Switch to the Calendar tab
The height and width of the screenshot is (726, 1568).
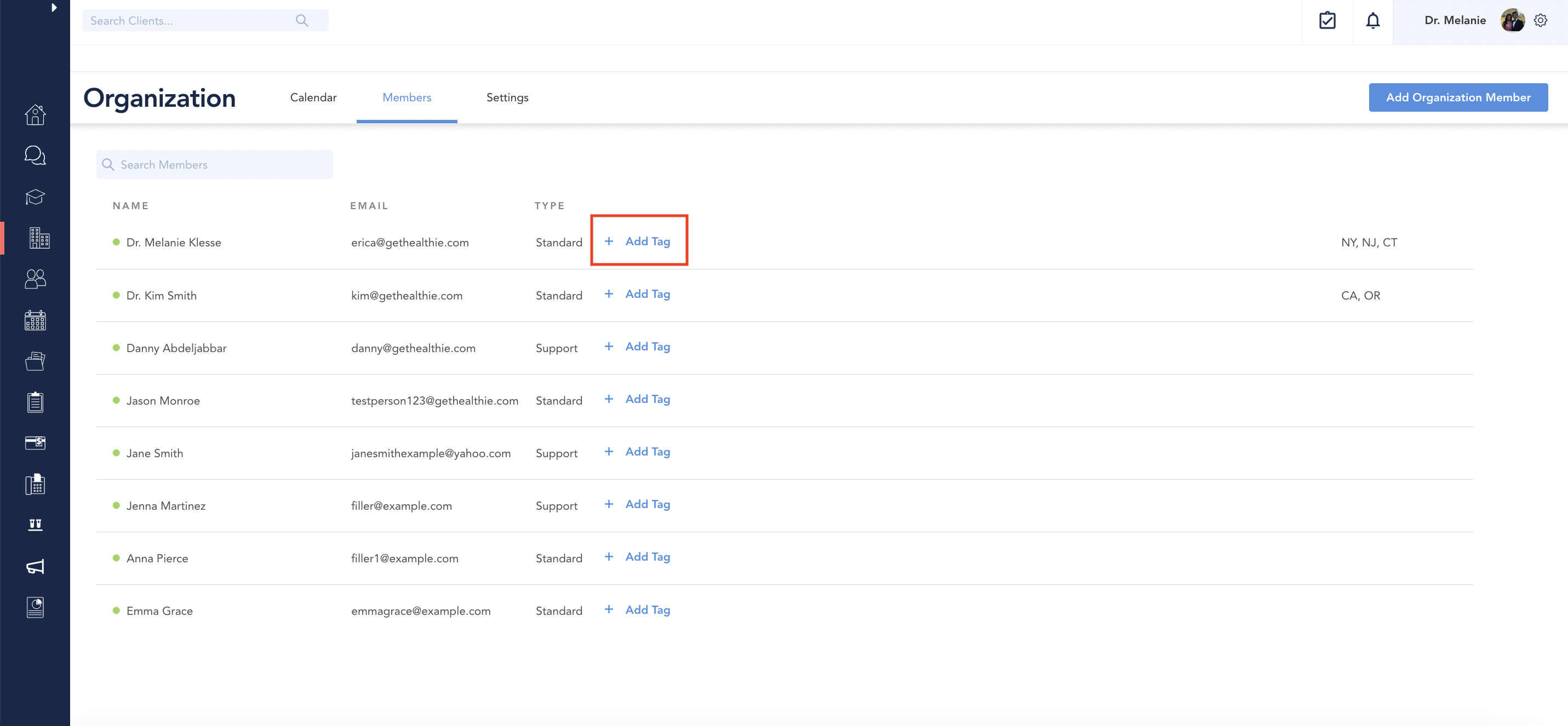point(313,97)
